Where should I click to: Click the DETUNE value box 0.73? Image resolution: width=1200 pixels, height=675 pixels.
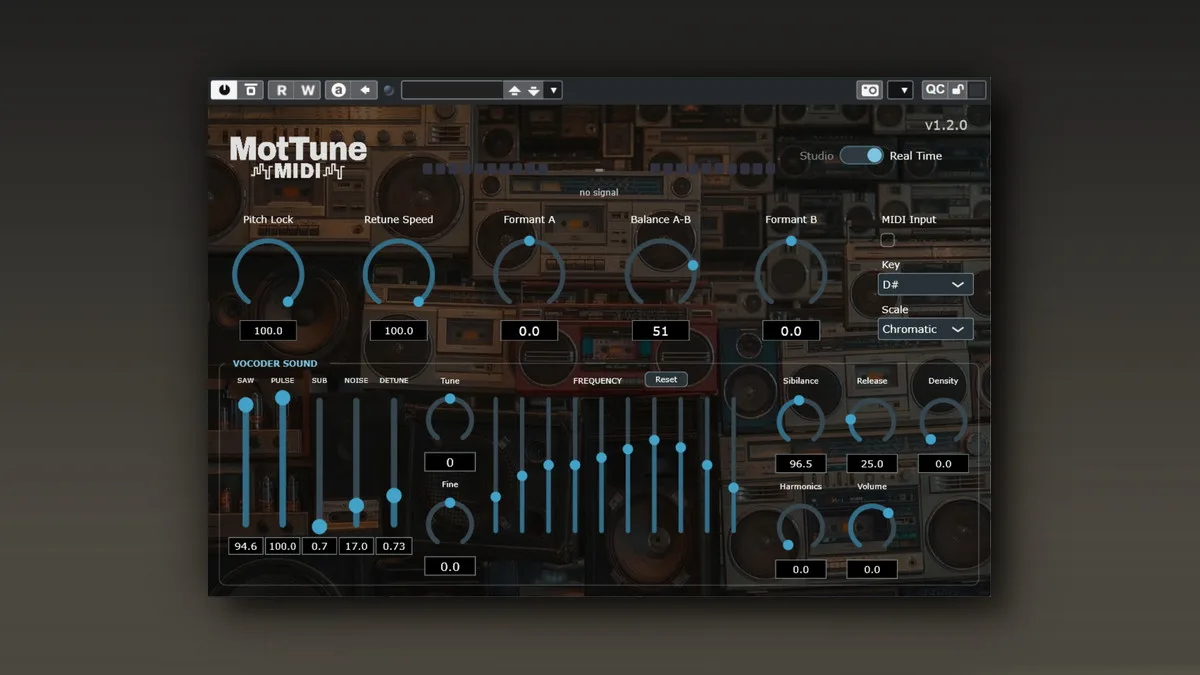pyautogui.click(x=394, y=546)
